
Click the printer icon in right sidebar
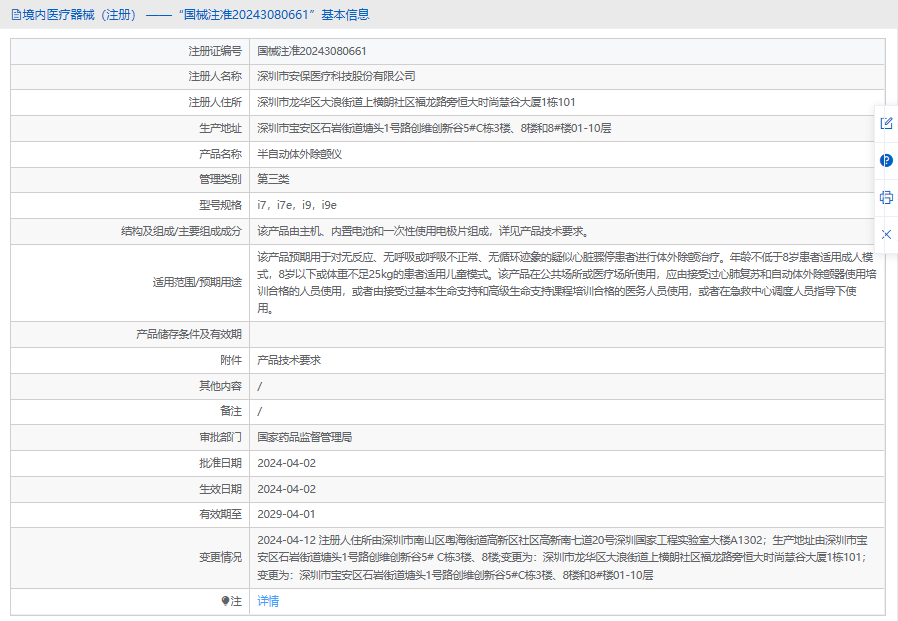click(x=886, y=198)
